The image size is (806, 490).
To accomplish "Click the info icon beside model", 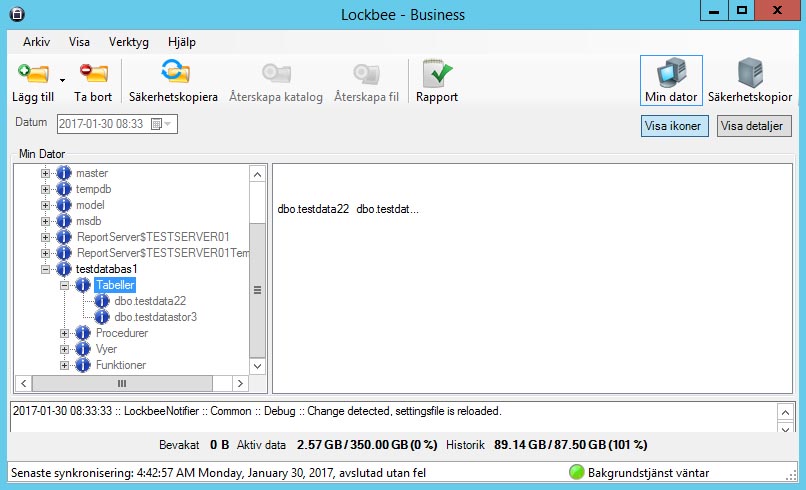I will click(x=64, y=205).
